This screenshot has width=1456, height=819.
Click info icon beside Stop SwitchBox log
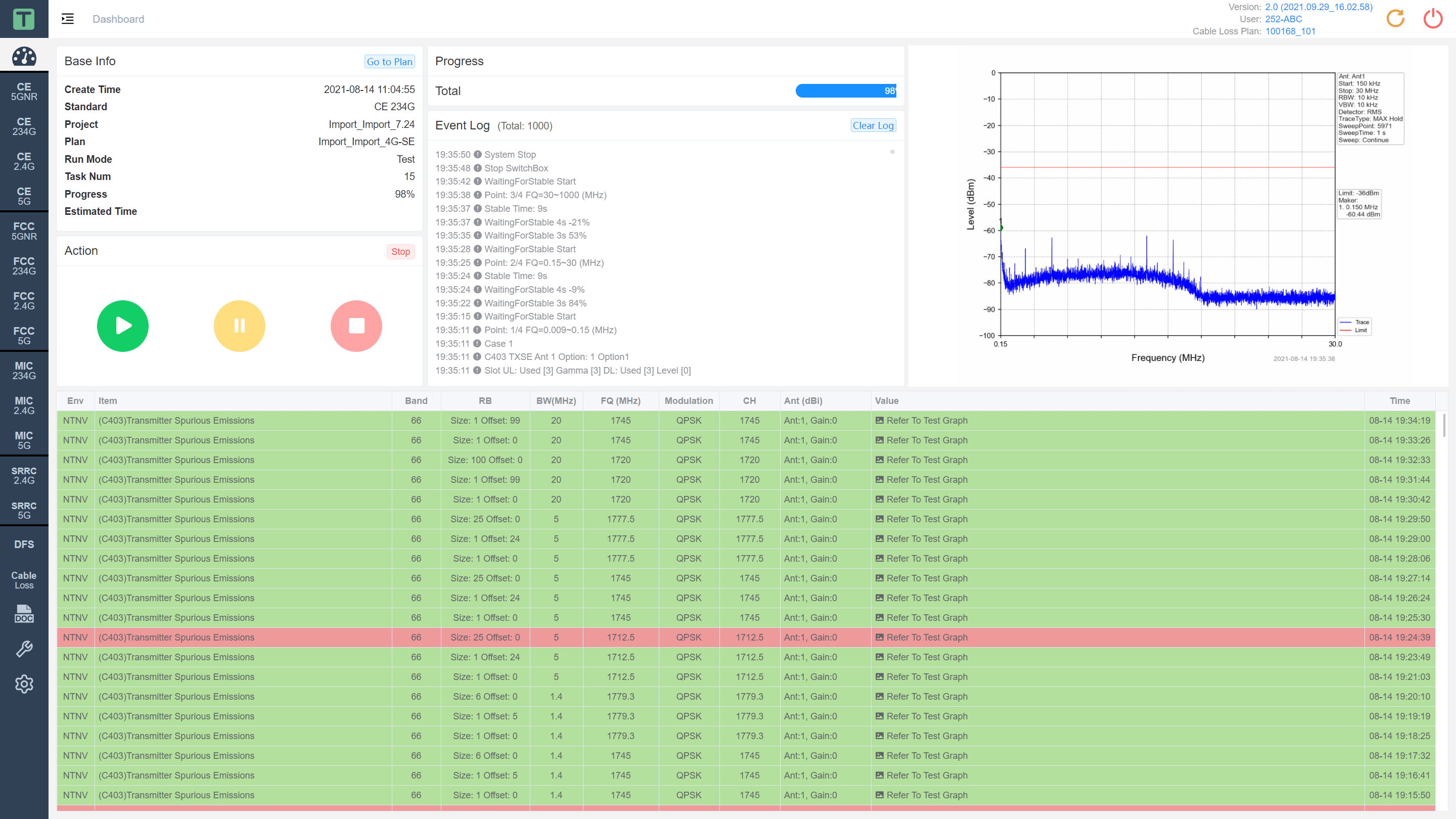click(478, 168)
